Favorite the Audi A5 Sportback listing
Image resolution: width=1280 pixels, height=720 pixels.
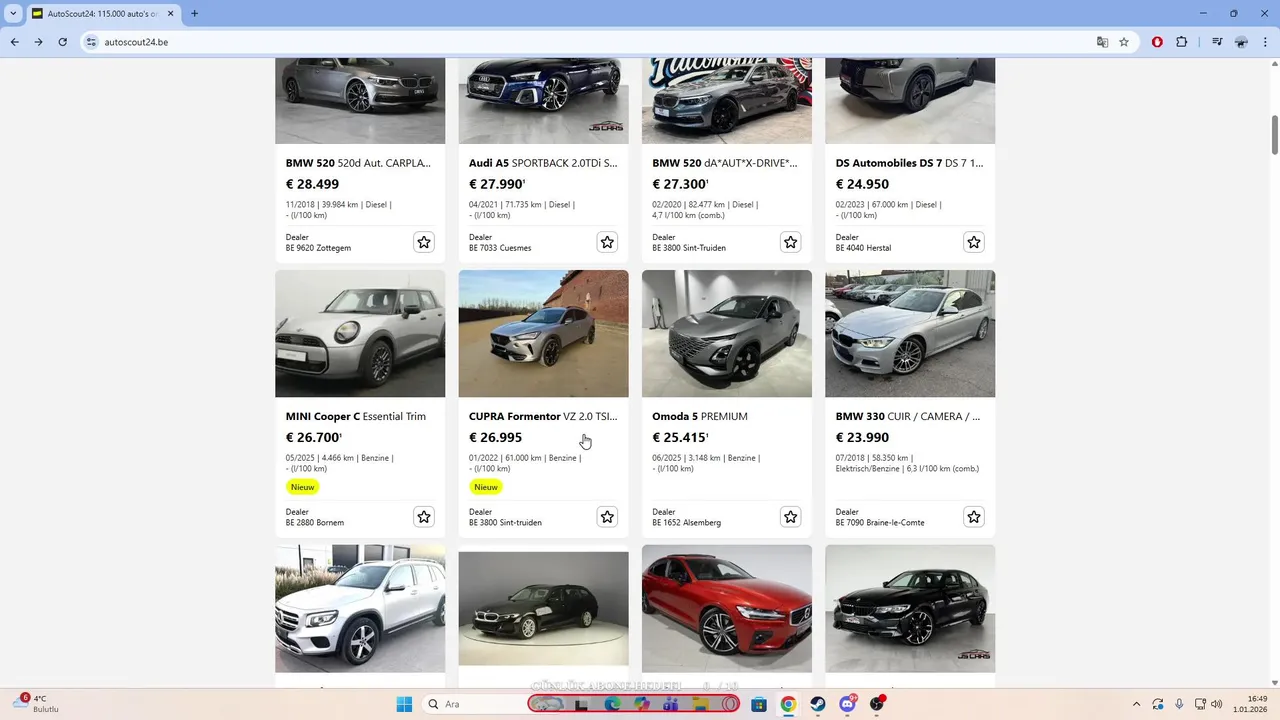pyautogui.click(x=607, y=242)
